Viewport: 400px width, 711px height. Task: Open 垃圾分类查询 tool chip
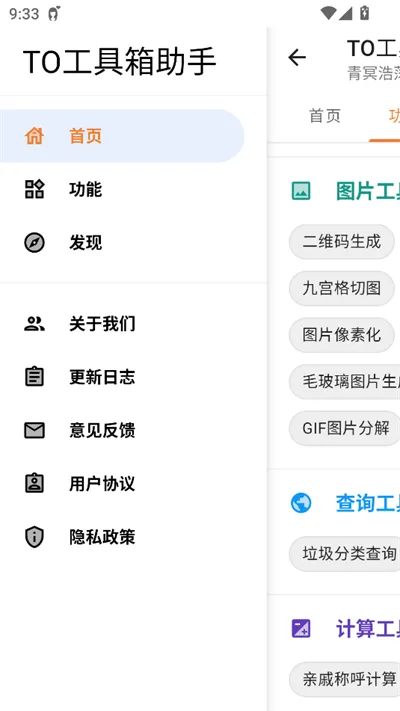coord(345,554)
